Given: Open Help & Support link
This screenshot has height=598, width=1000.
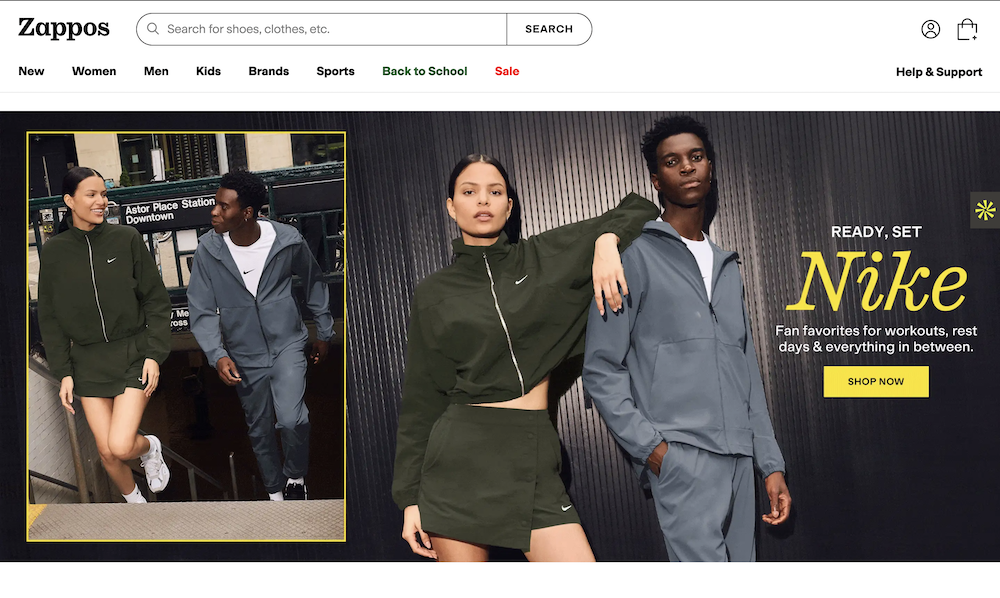Looking at the screenshot, I should [939, 72].
